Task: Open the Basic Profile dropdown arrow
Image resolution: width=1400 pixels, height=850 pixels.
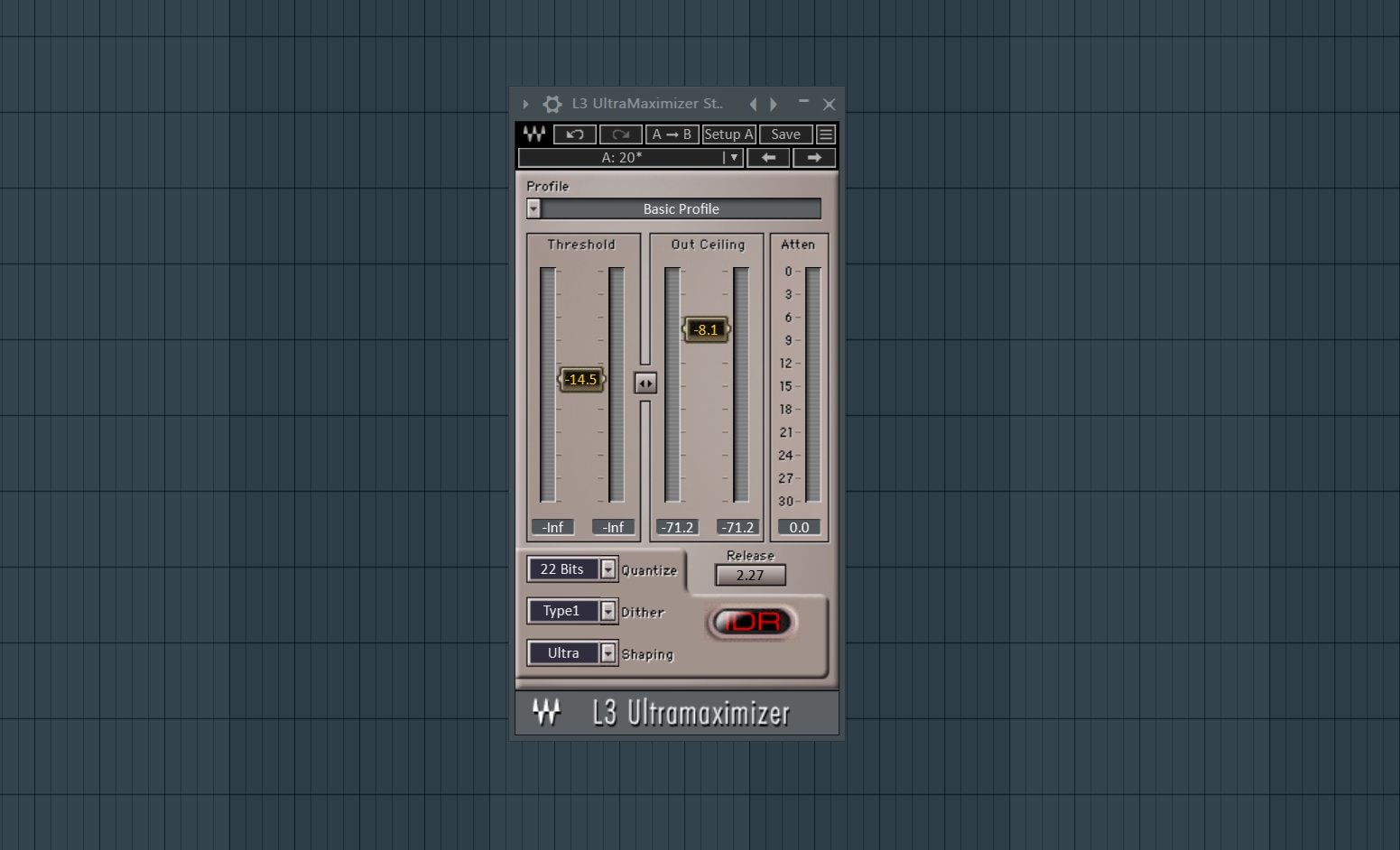Action: pyautogui.click(x=533, y=208)
